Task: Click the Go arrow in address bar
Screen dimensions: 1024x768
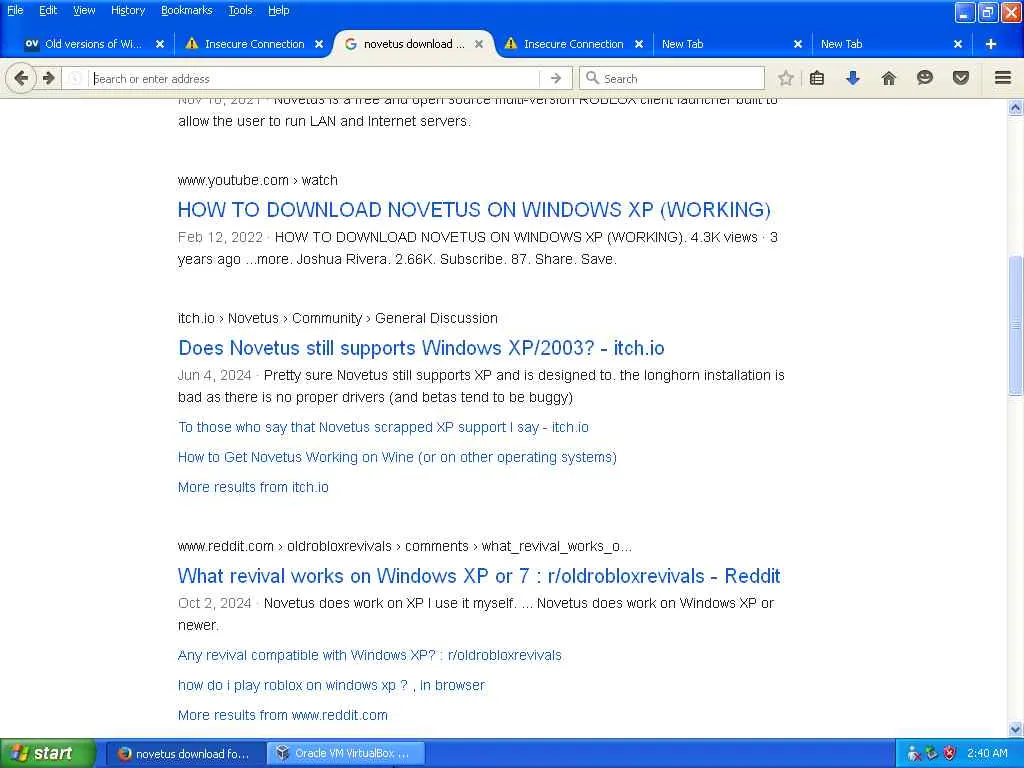Action: point(556,78)
